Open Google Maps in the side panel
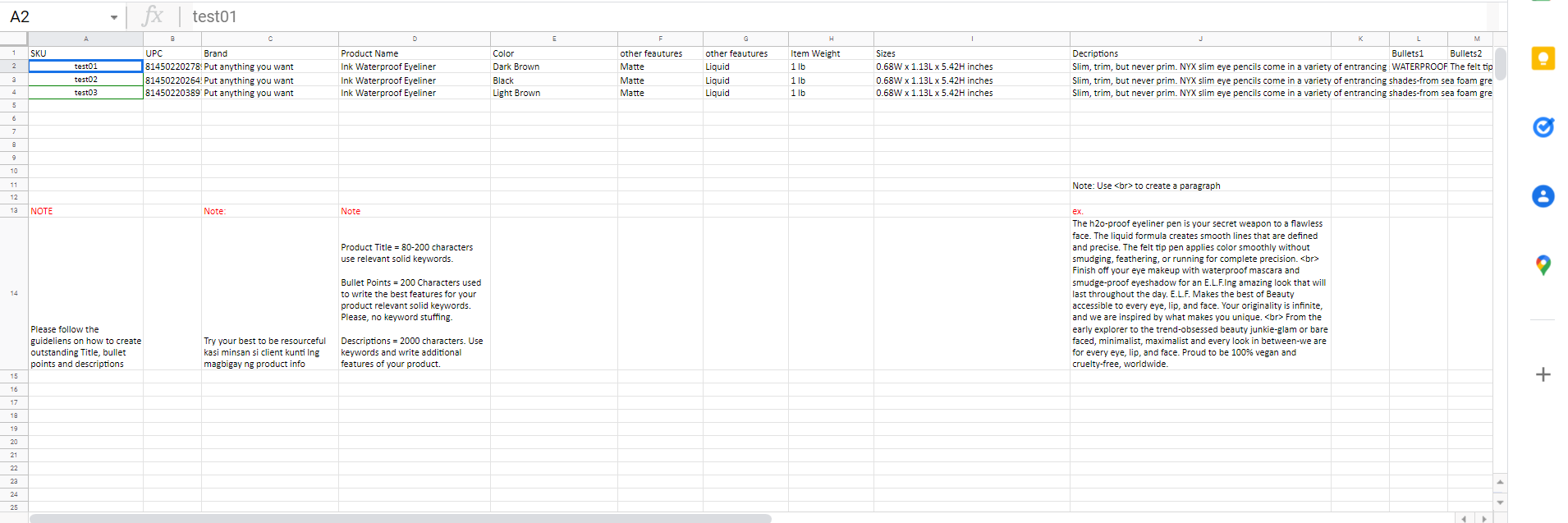 (1543, 265)
